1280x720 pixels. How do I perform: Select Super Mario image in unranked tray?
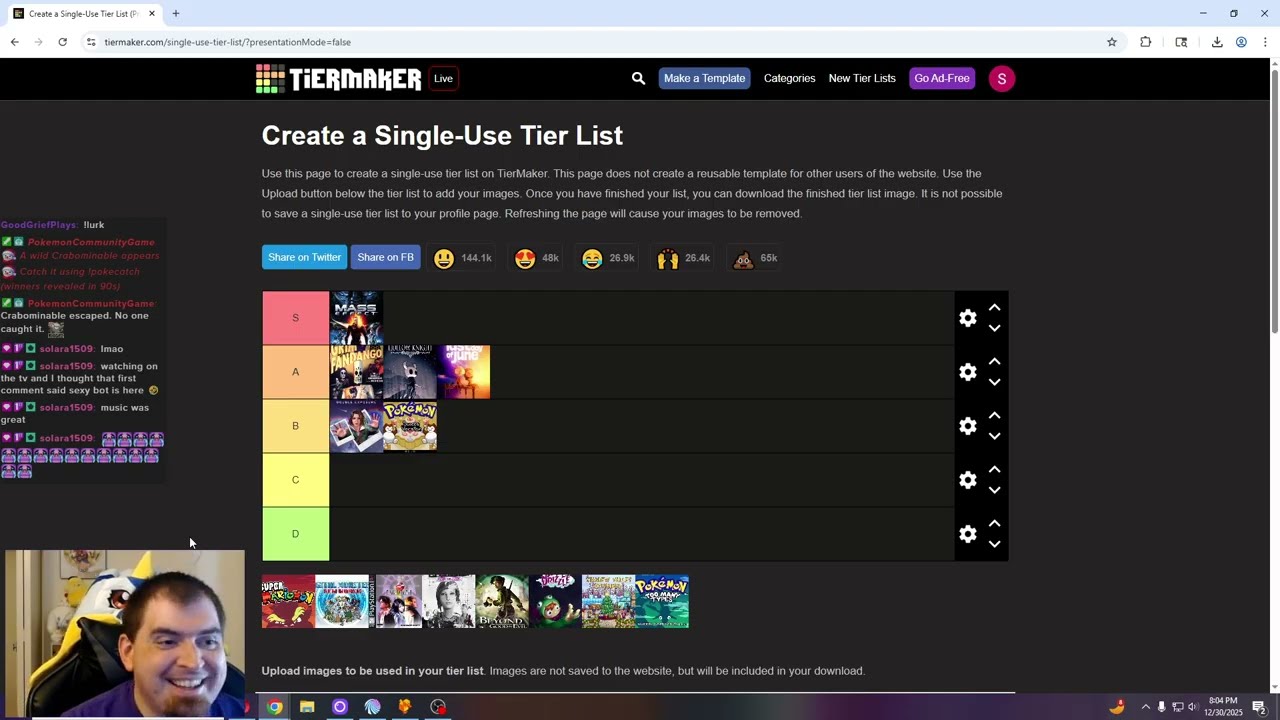click(288, 601)
